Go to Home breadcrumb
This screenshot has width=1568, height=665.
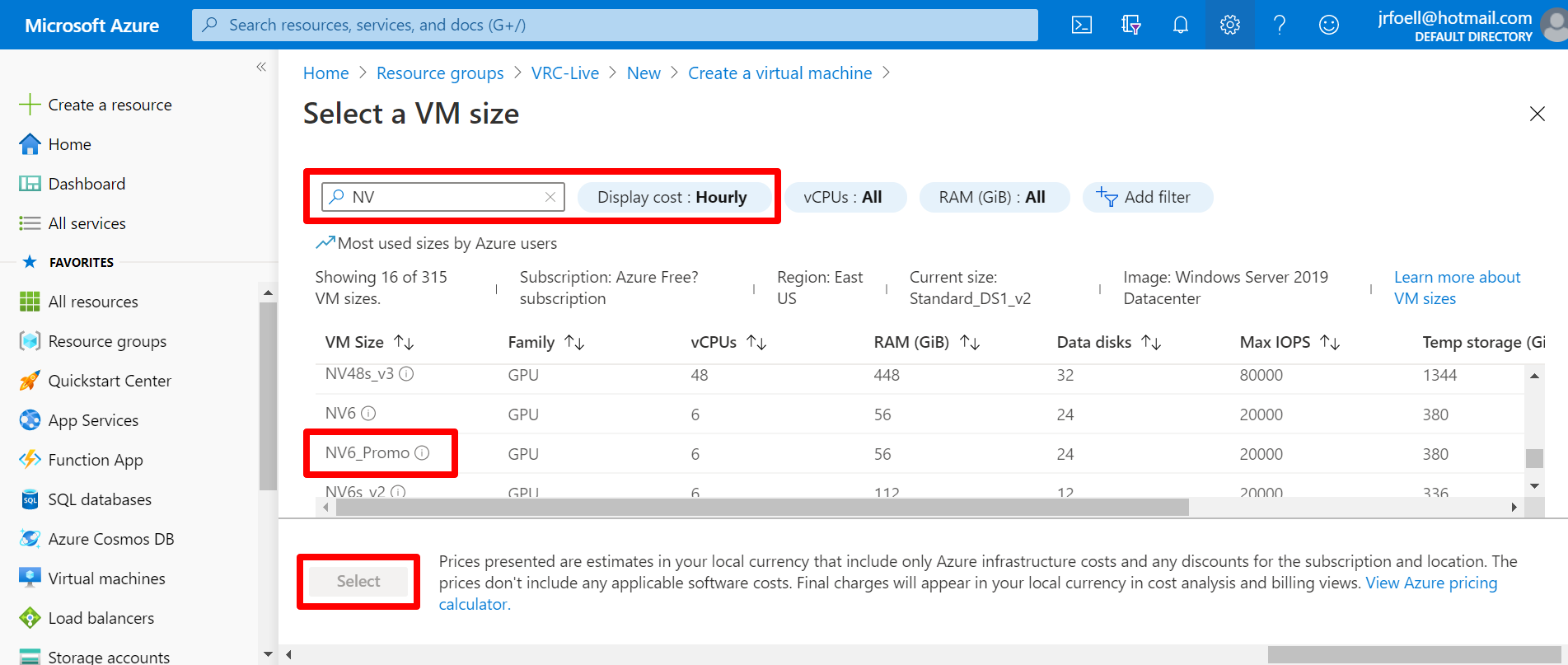click(x=326, y=73)
